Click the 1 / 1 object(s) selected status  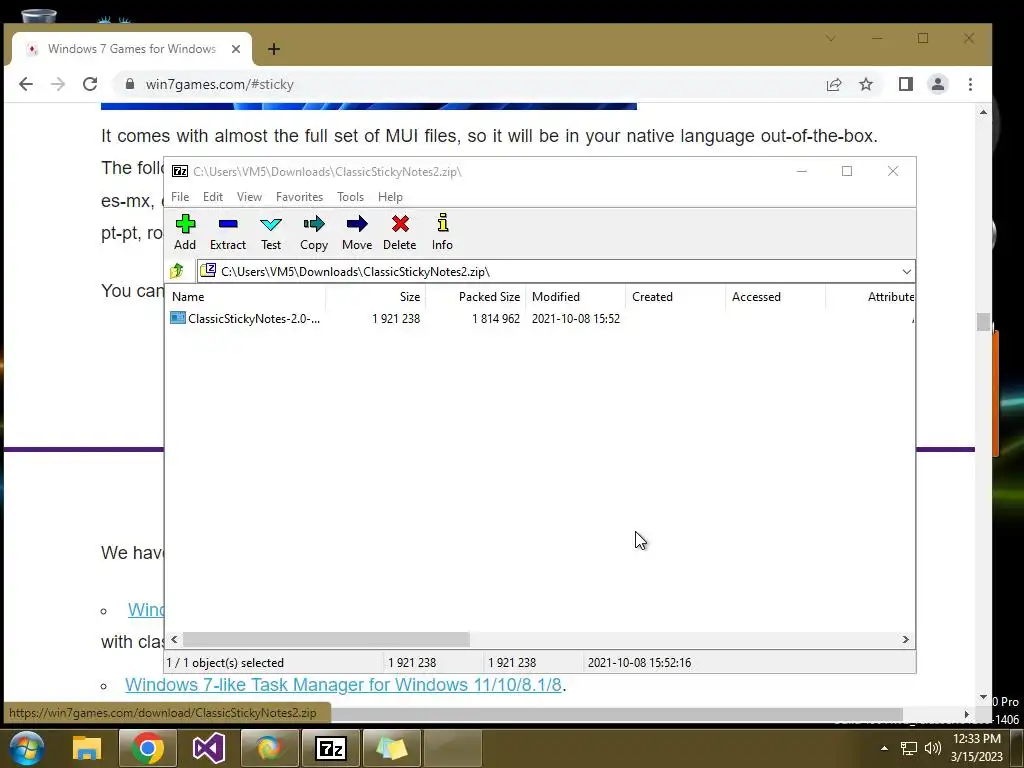point(225,662)
